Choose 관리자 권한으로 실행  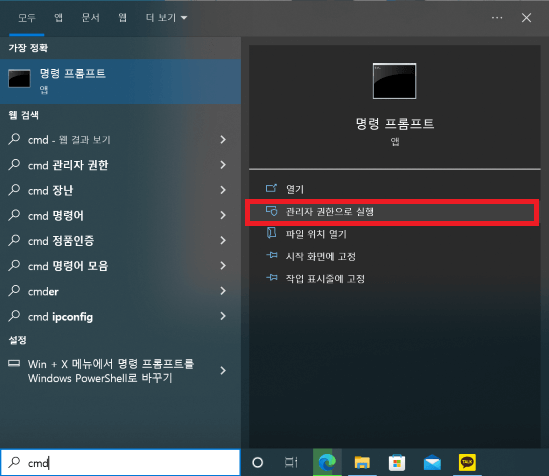(392, 212)
